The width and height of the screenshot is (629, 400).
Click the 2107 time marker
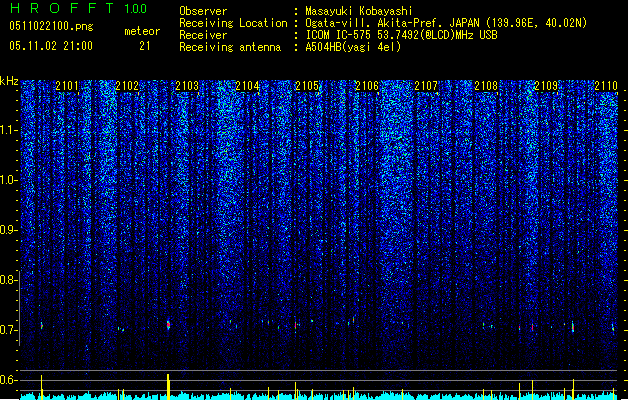click(426, 85)
